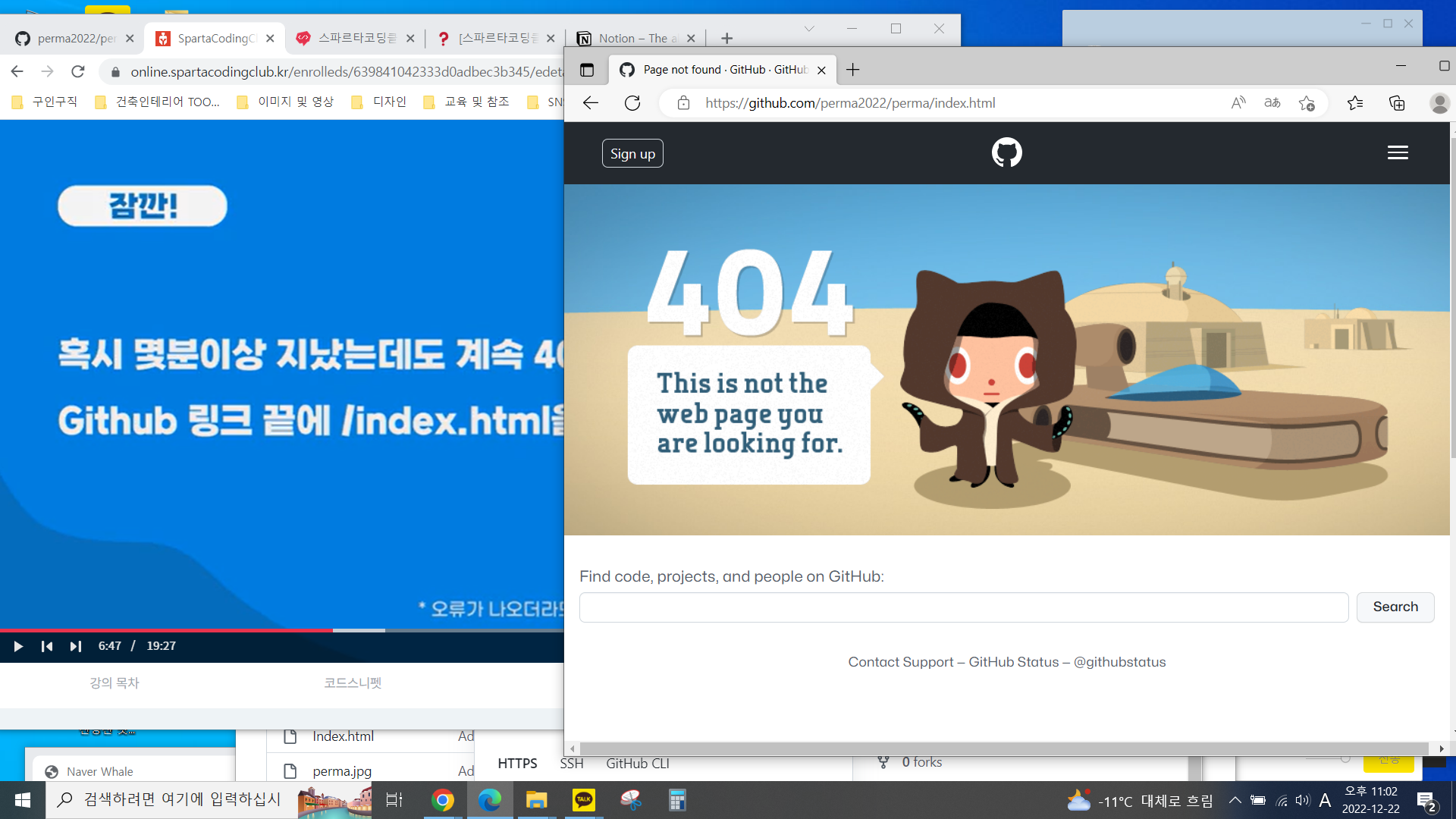This screenshot has width=1456, height=819.
Task: Click the Sign up button on GitHub
Action: [x=632, y=153]
